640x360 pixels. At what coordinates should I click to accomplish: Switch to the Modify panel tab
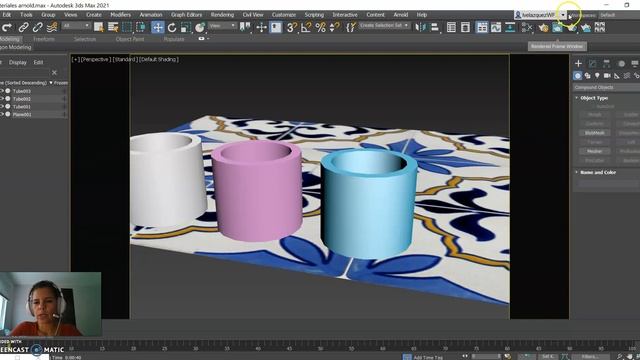pyautogui.click(x=592, y=63)
